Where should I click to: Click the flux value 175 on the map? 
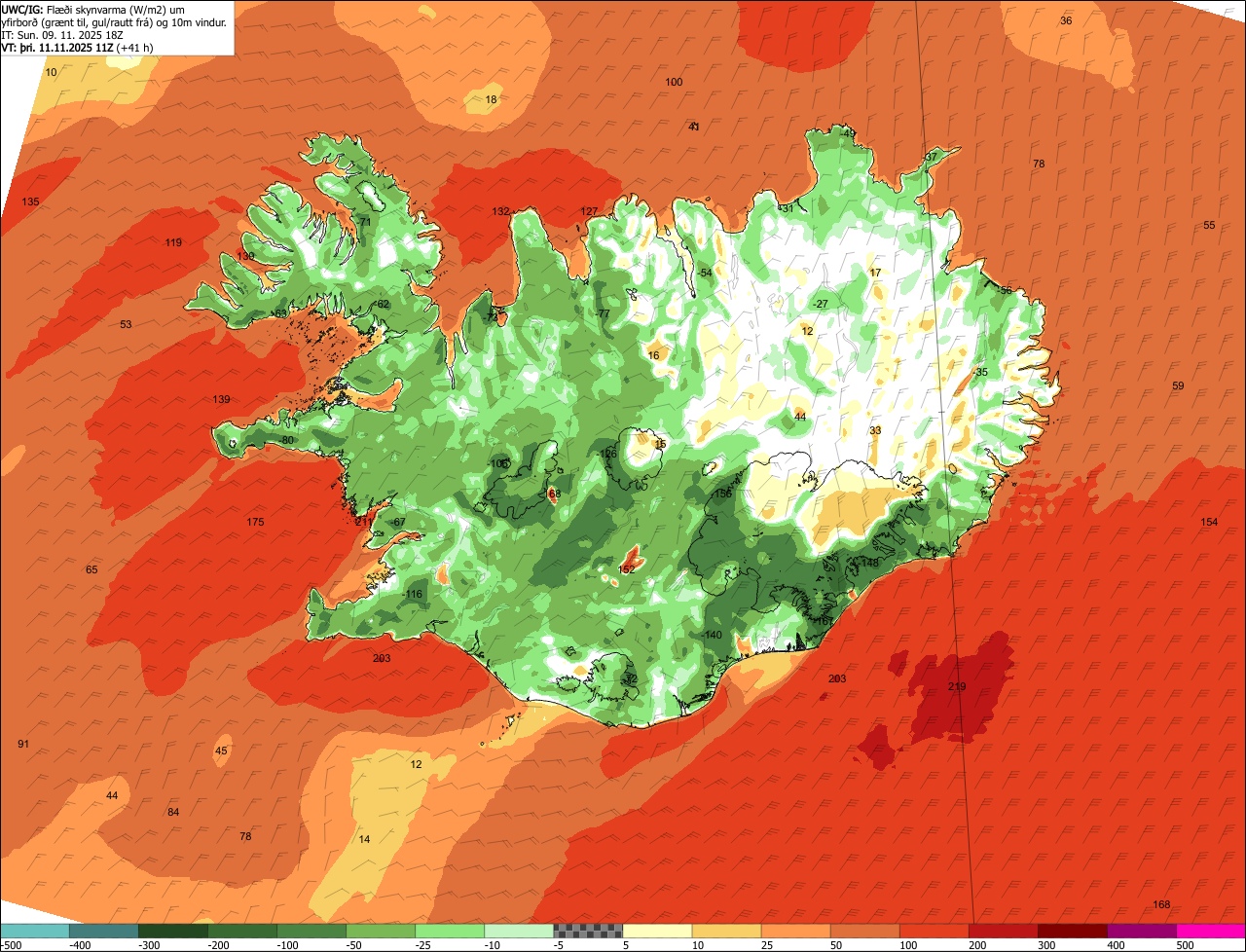click(255, 523)
